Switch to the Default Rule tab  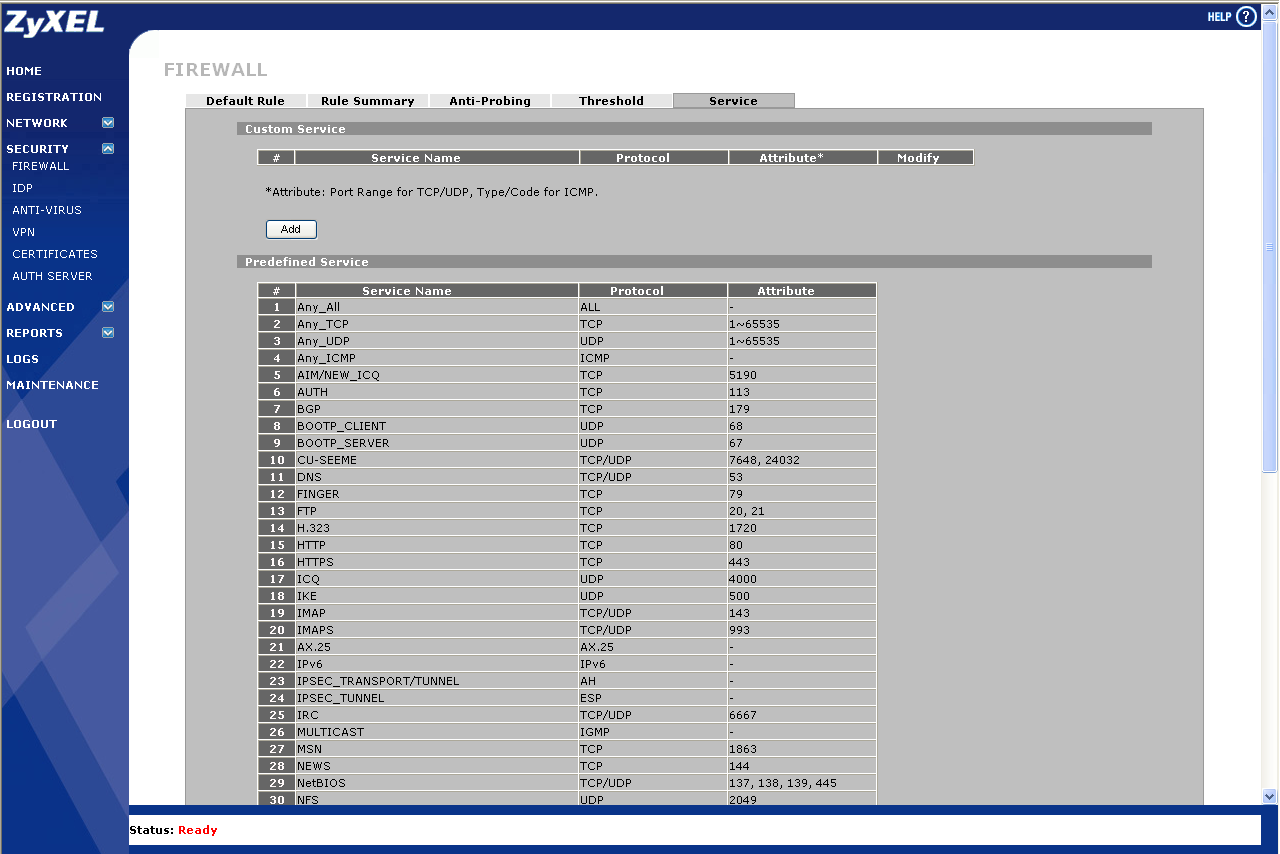(x=245, y=101)
